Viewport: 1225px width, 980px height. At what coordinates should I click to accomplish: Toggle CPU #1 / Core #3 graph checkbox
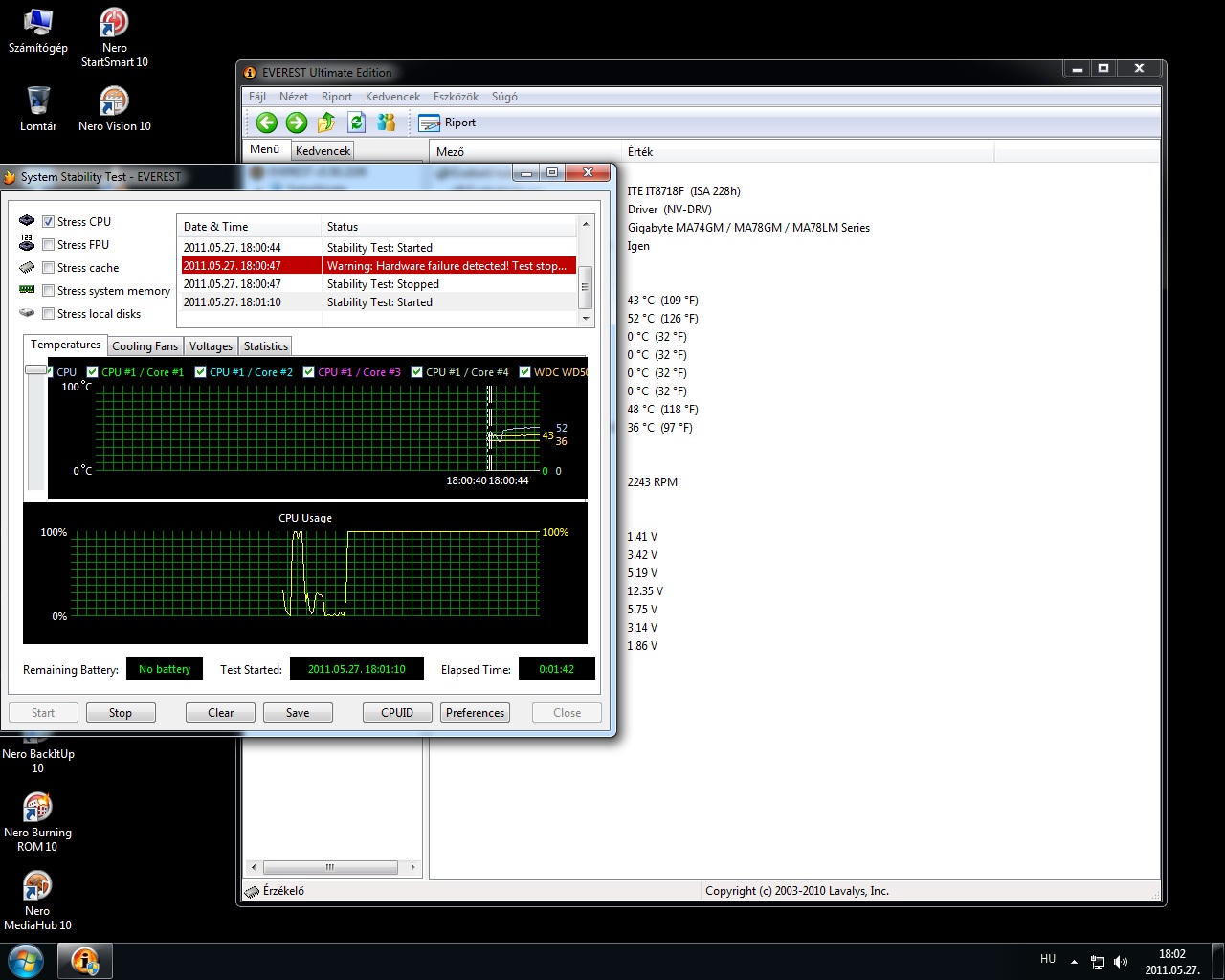click(309, 371)
